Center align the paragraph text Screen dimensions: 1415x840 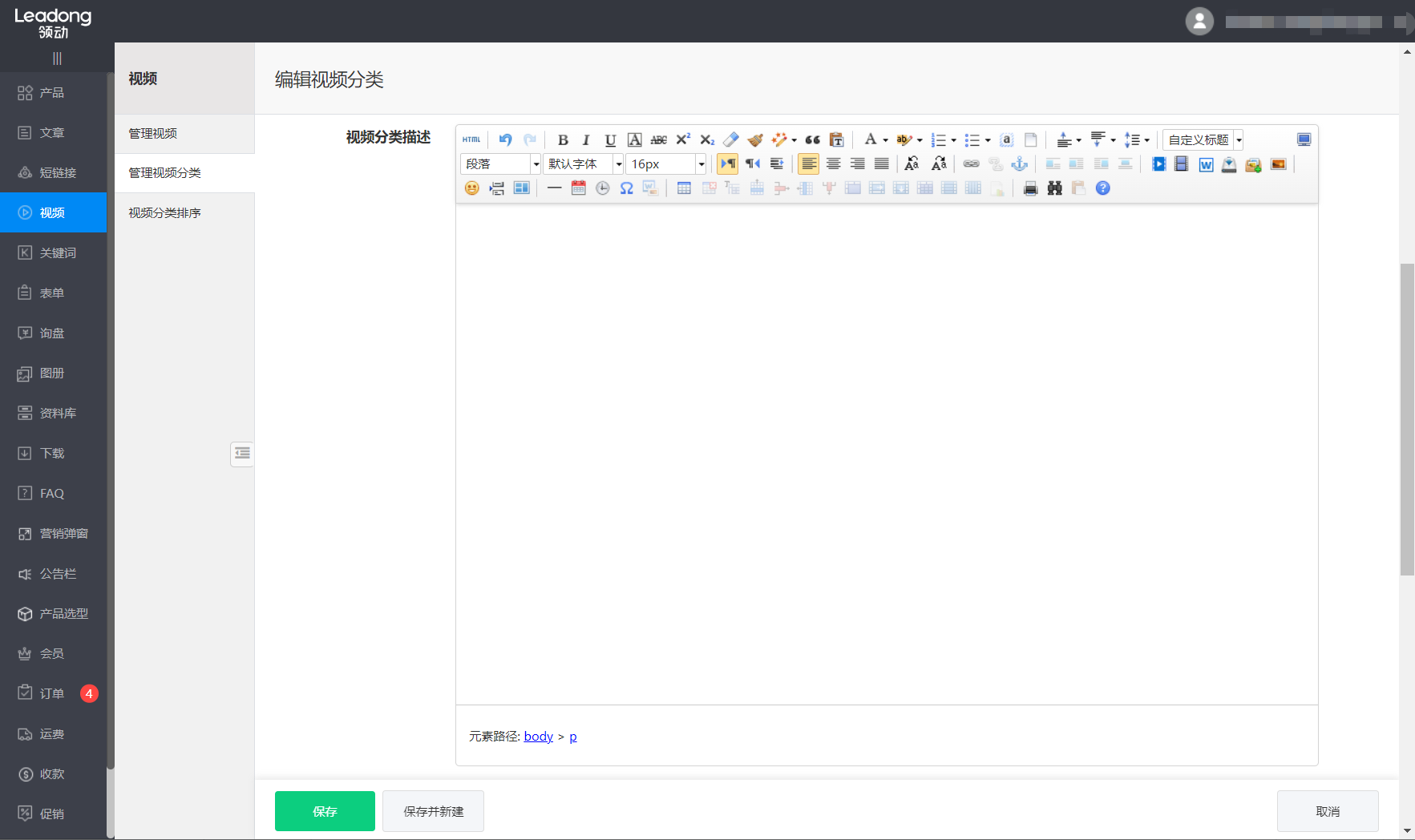click(x=833, y=164)
